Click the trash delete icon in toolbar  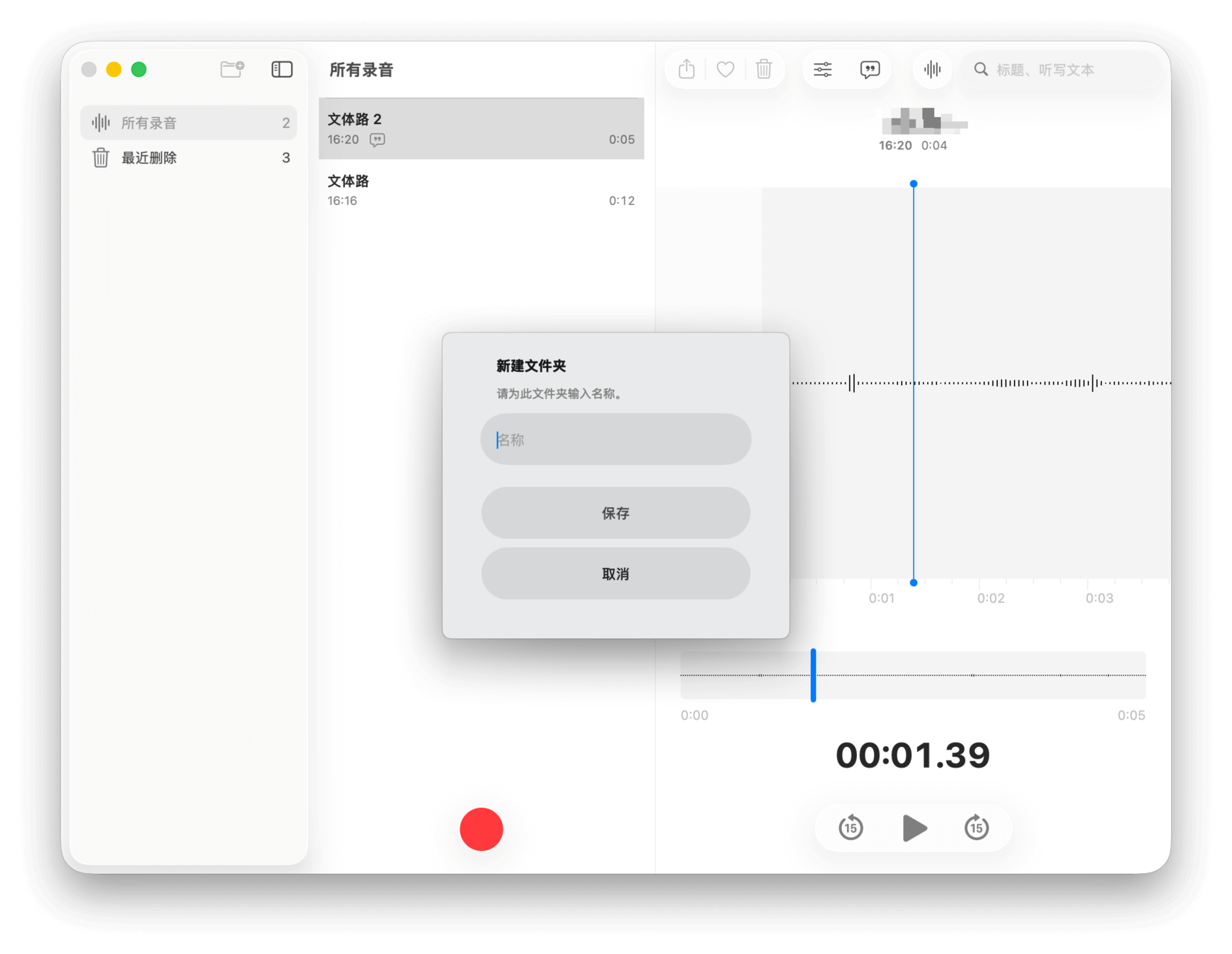click(764, 70)
